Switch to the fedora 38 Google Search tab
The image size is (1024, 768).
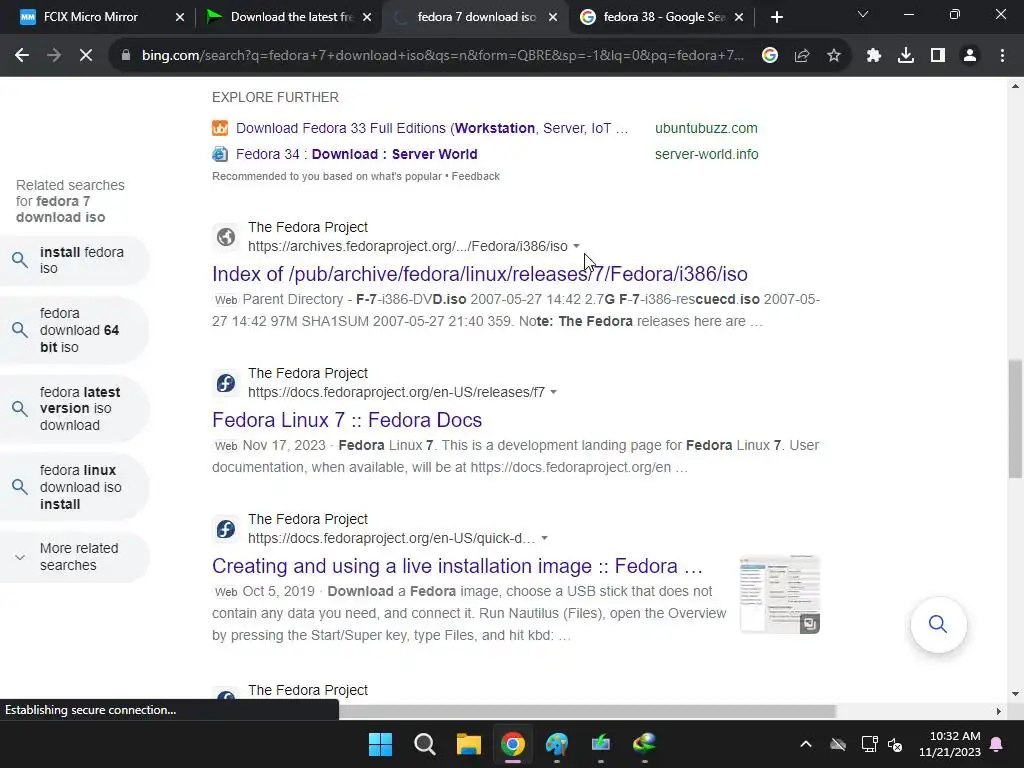click(664, 17)
